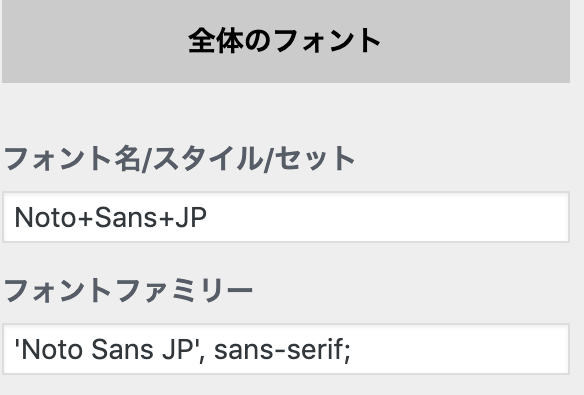Place cursor on "Noto" in Noto+Sans+JP field
Screen dimensions: 584x395
pyautogui.click(x=45, y=217)
